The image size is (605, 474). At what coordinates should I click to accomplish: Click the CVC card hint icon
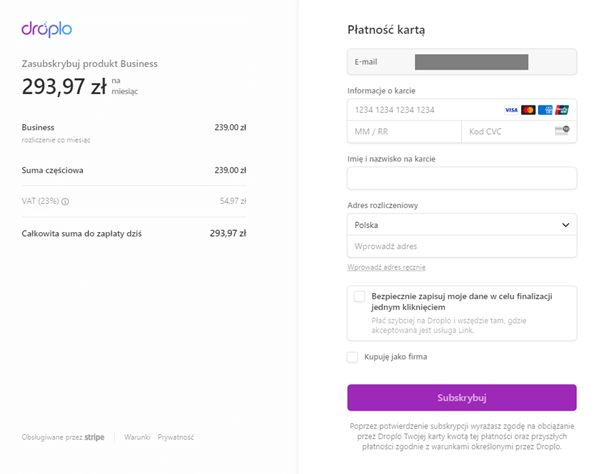pyautogui.click(x=562, y=130)
